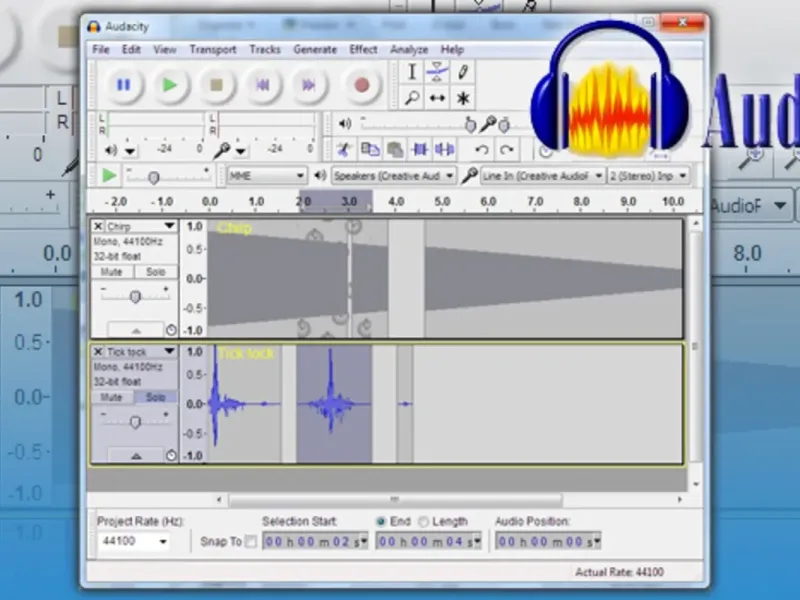Select the Zoom magnifier tool
Screen dimensions: 800x600
[x=412, y=97]
